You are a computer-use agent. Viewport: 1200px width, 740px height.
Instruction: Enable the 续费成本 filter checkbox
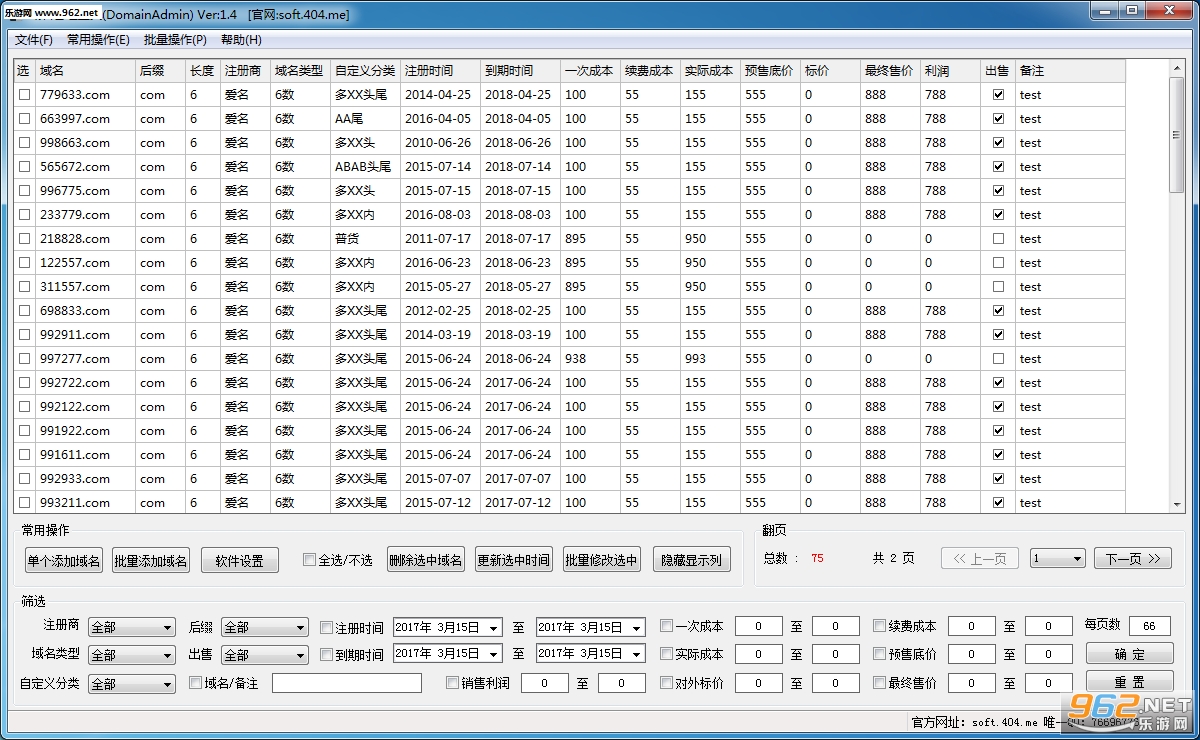pos(879,627)
